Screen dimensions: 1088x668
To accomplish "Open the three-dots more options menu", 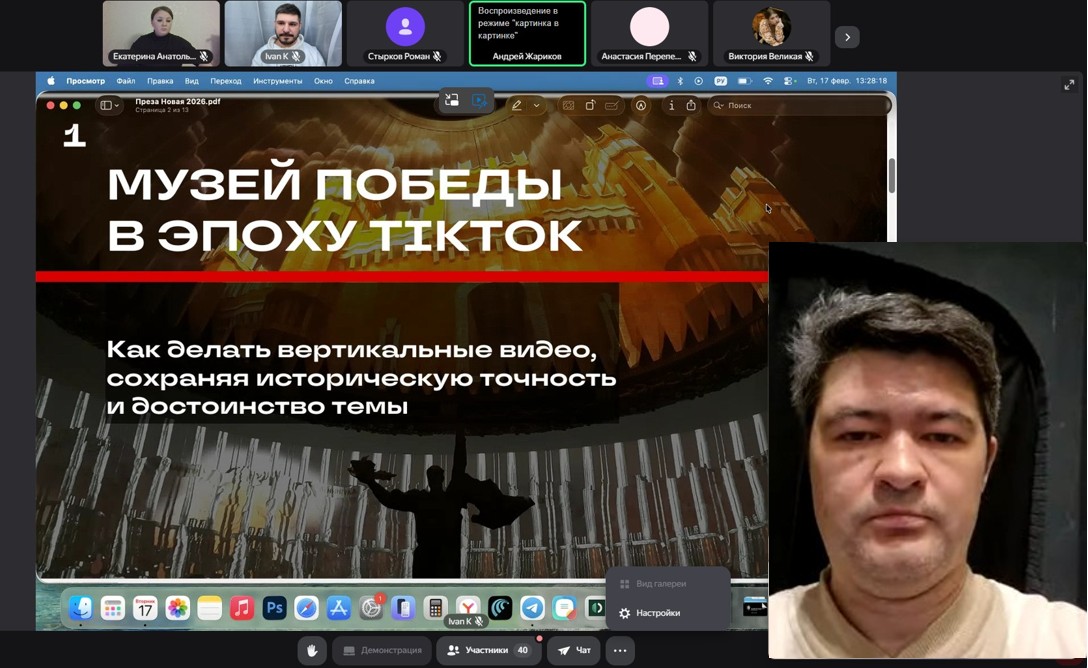I will coord(620,650).
